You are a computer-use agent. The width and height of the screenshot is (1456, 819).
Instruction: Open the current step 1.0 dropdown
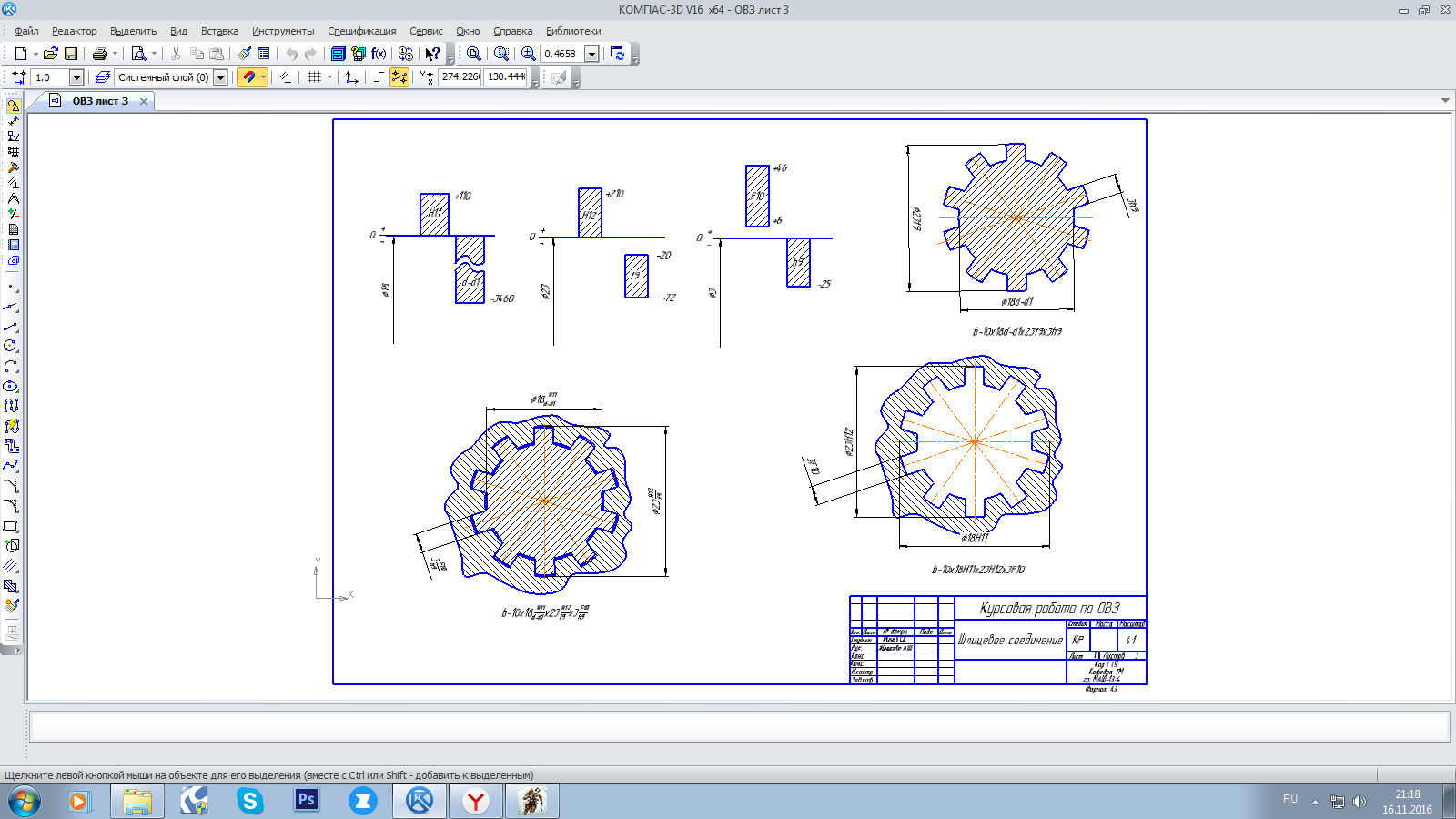[x=76, y=77]
